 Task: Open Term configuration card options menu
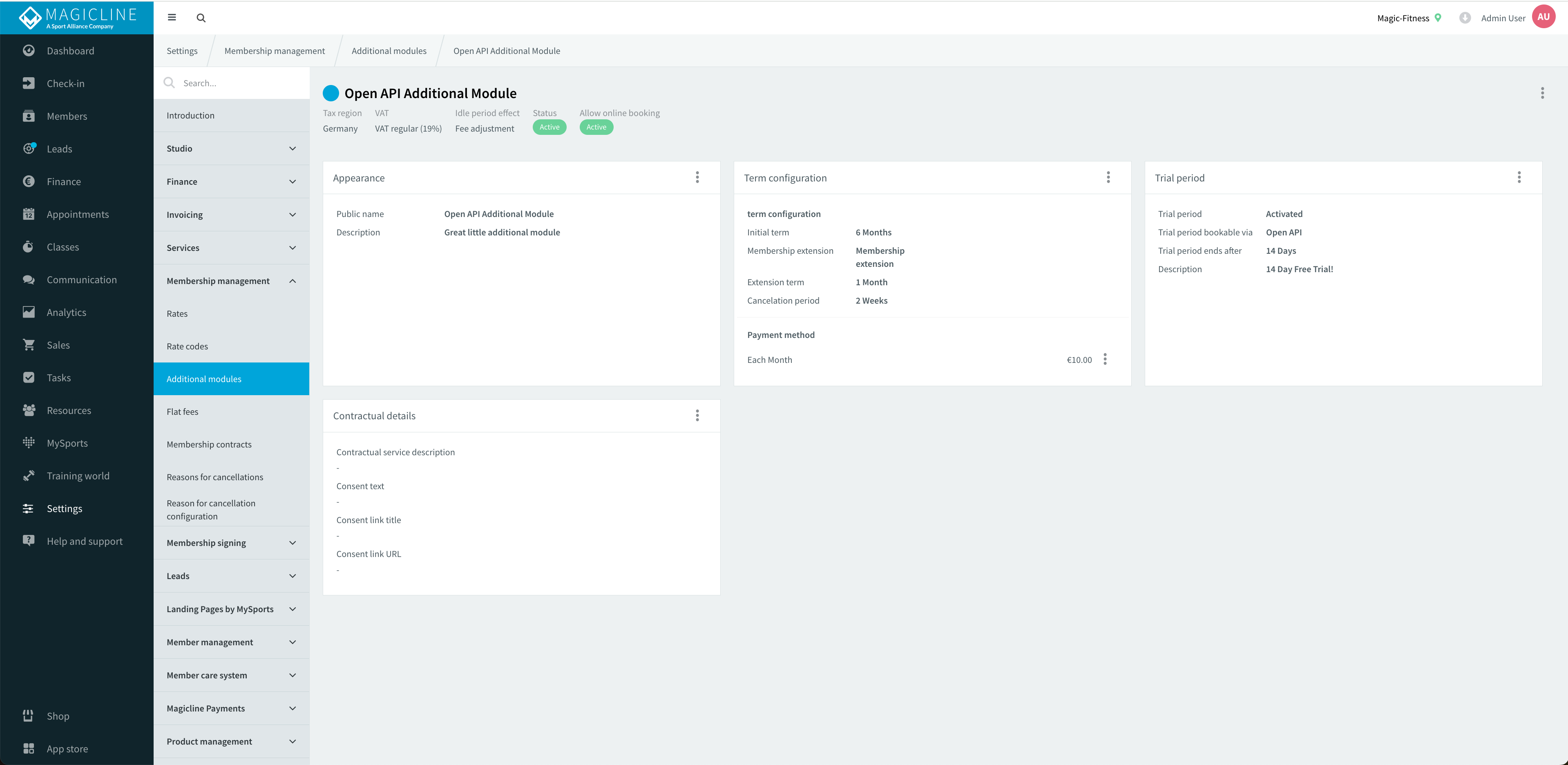(1108, 177)
